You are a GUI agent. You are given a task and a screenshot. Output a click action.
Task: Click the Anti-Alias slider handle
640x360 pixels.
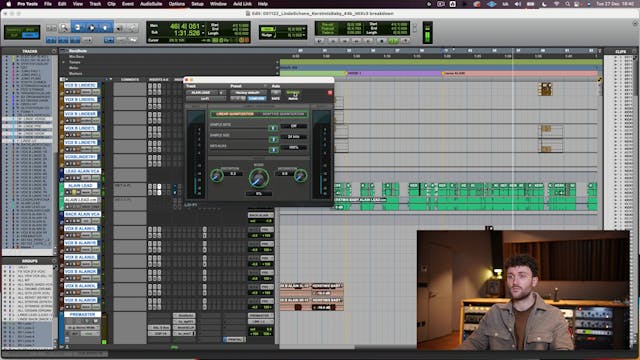coord(273,150)
